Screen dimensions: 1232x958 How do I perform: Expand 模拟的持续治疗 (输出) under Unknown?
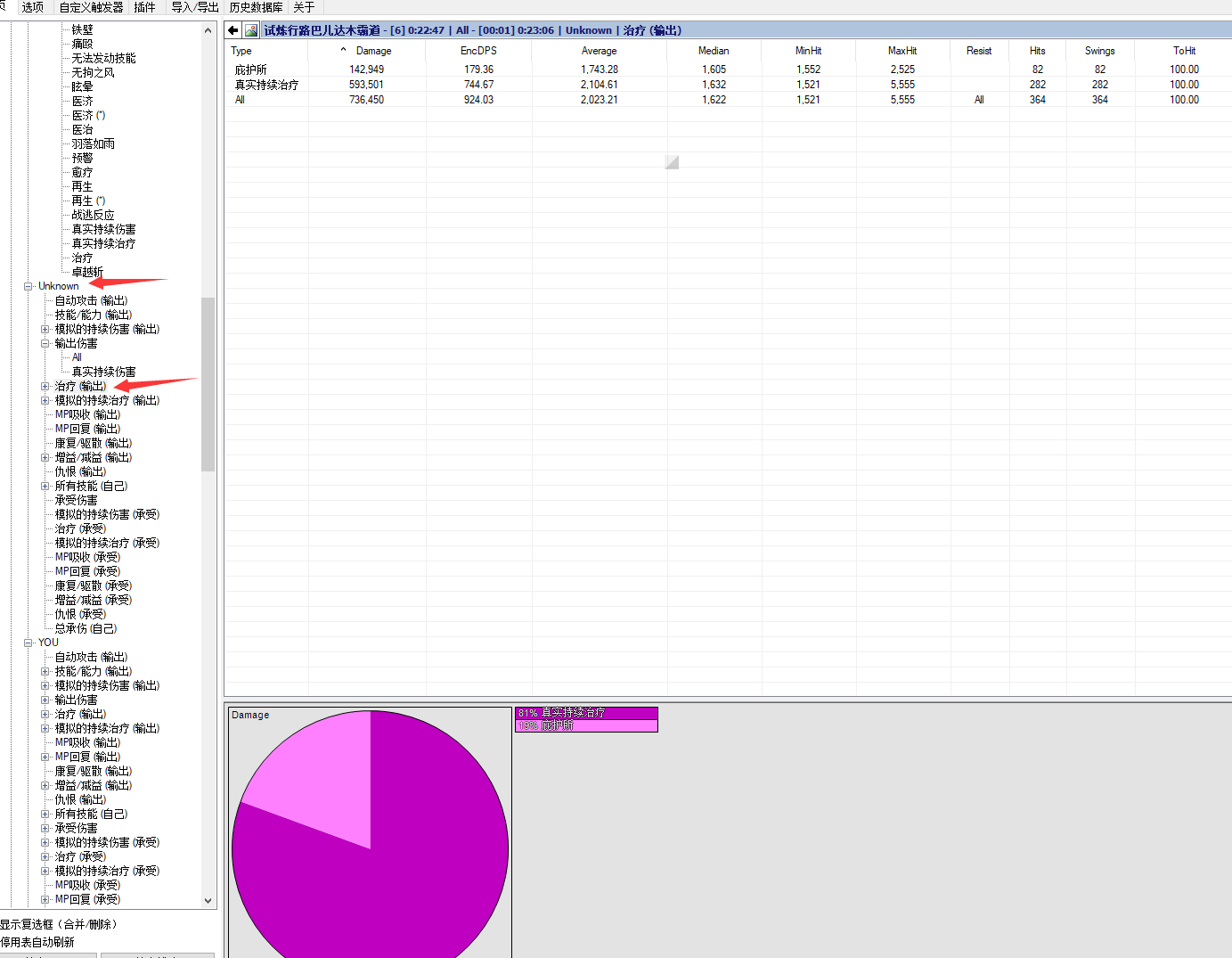tap(45, 400)
